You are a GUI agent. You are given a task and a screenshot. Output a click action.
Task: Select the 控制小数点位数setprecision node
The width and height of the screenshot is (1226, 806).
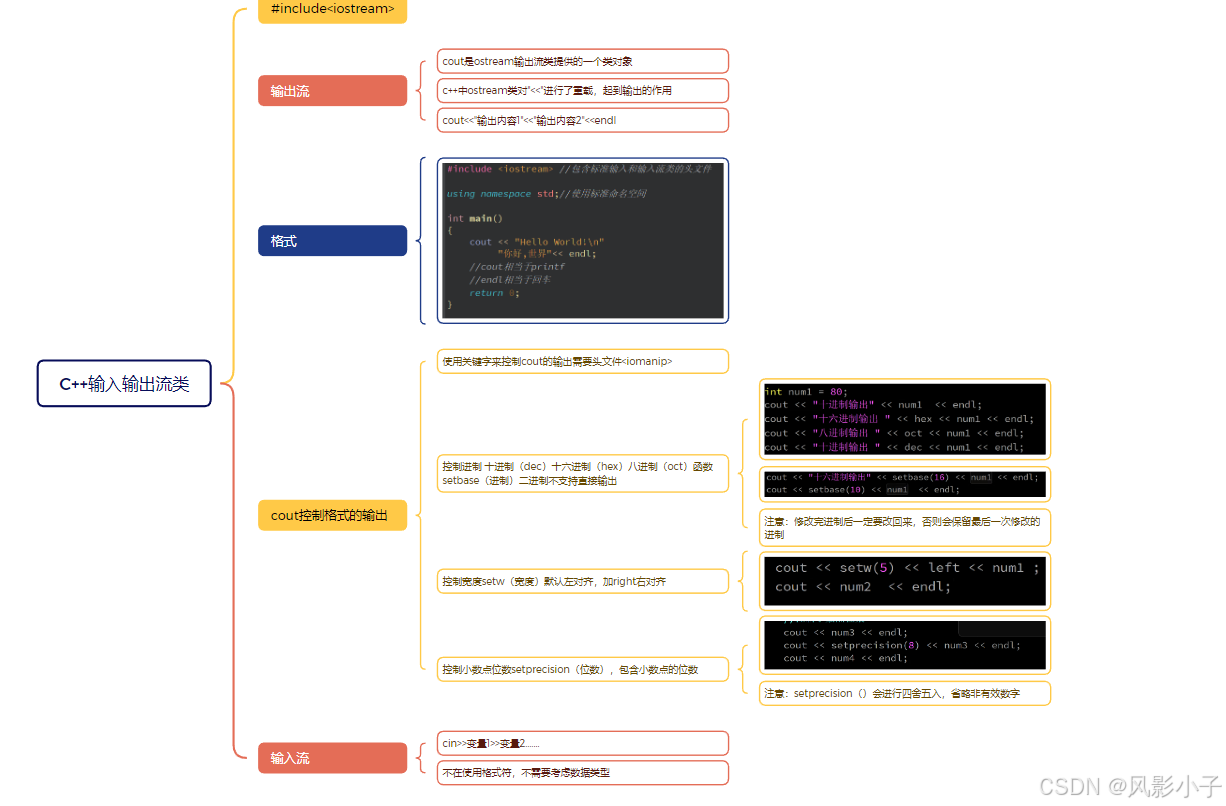[583, 669]
